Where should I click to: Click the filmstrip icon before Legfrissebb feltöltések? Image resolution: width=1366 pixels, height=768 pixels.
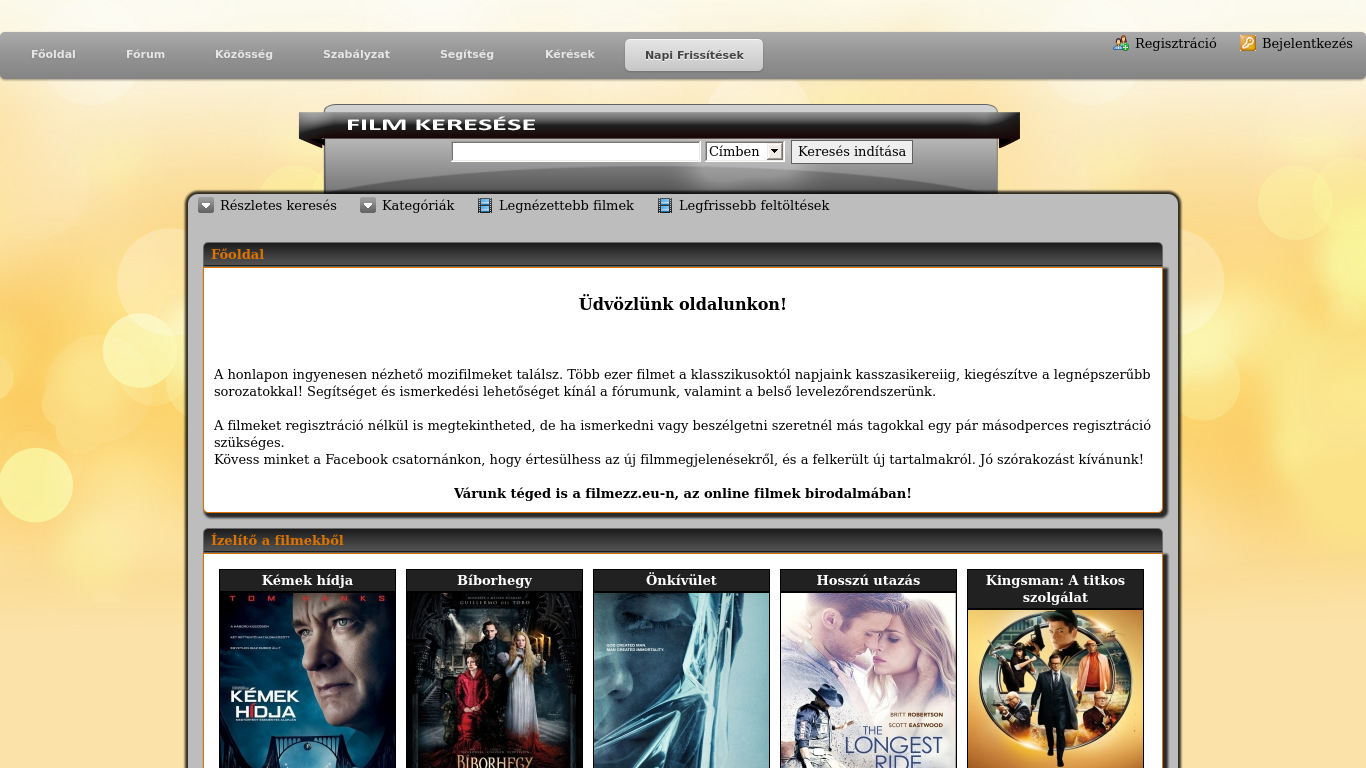coord(663,205)
